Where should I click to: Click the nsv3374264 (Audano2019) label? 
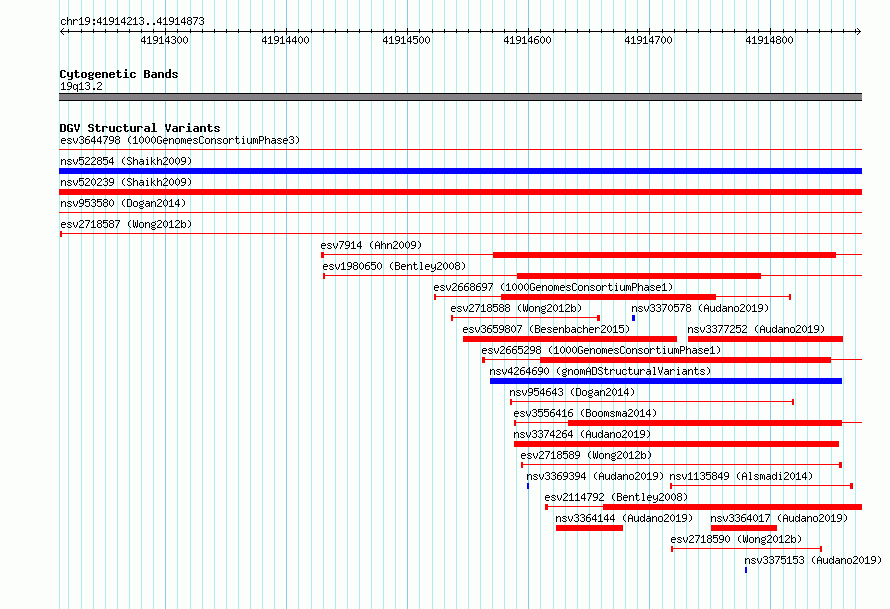(x=582, y=434)
